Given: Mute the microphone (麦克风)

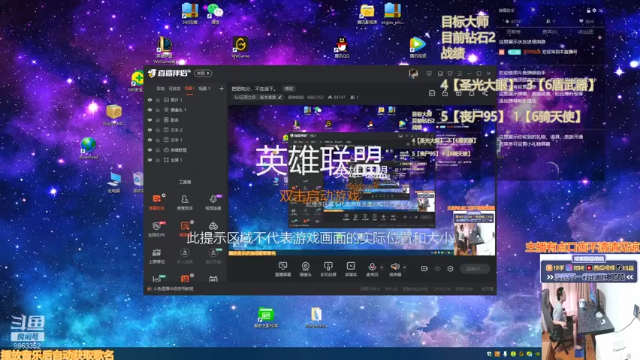Looking at the screenshot, I should pos(372,269).
